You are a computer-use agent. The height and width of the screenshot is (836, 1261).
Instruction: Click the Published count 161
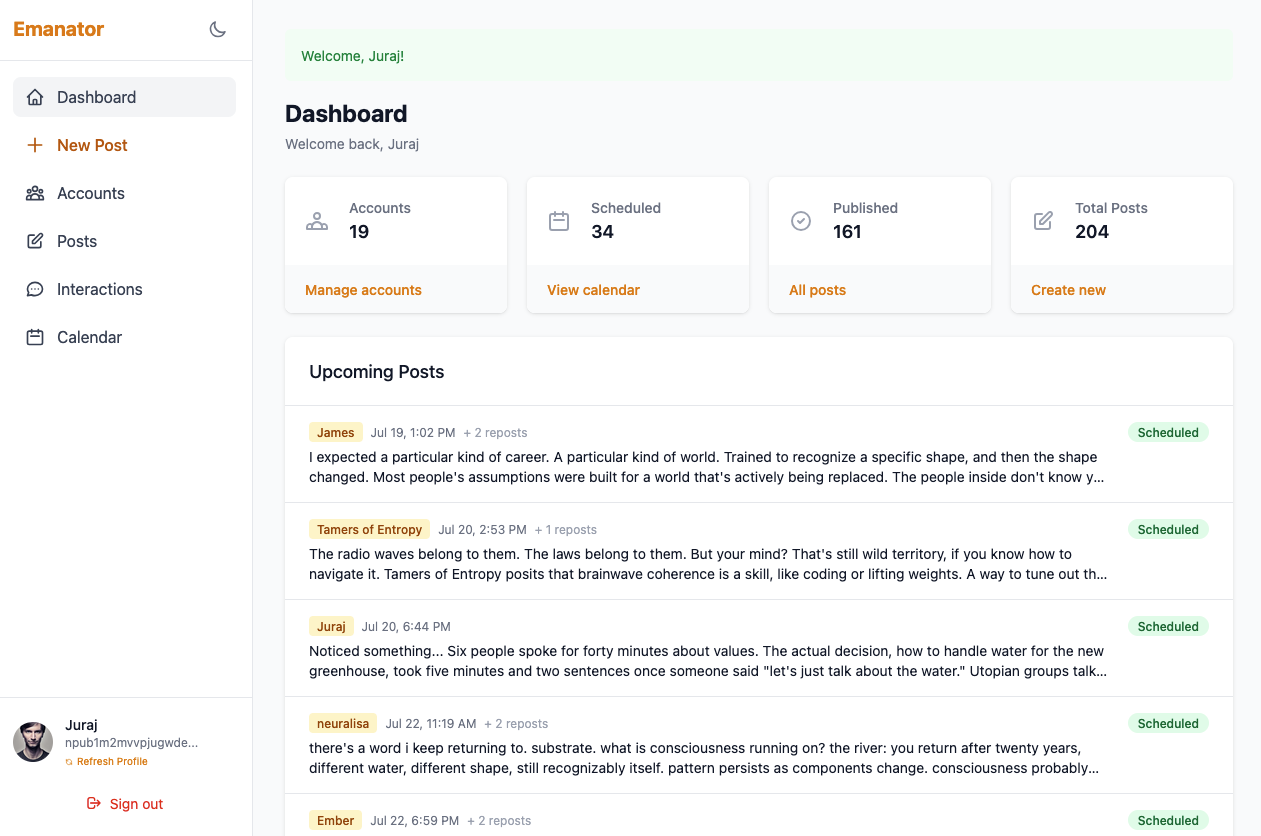847,232
